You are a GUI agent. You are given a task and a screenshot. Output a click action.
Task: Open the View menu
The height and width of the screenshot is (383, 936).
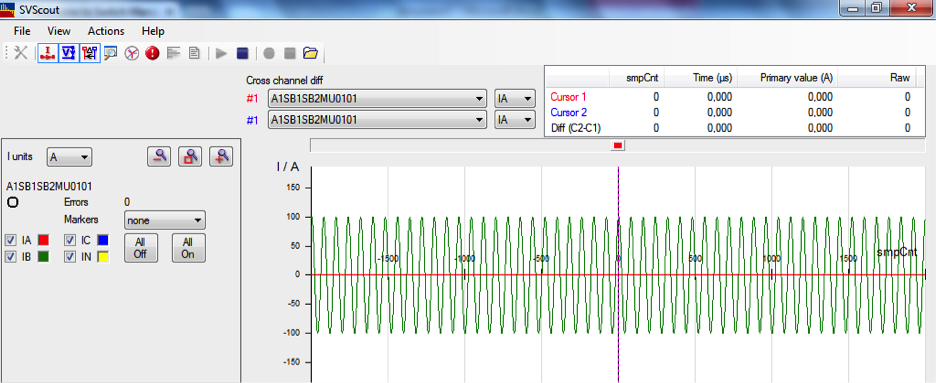click(59, 31)
